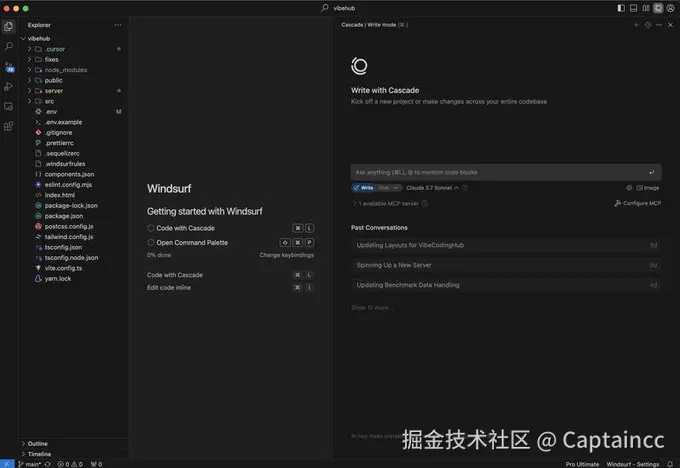Mark the Code with Cascade step as done
The image size is (680, 468).
coord(150,228)
